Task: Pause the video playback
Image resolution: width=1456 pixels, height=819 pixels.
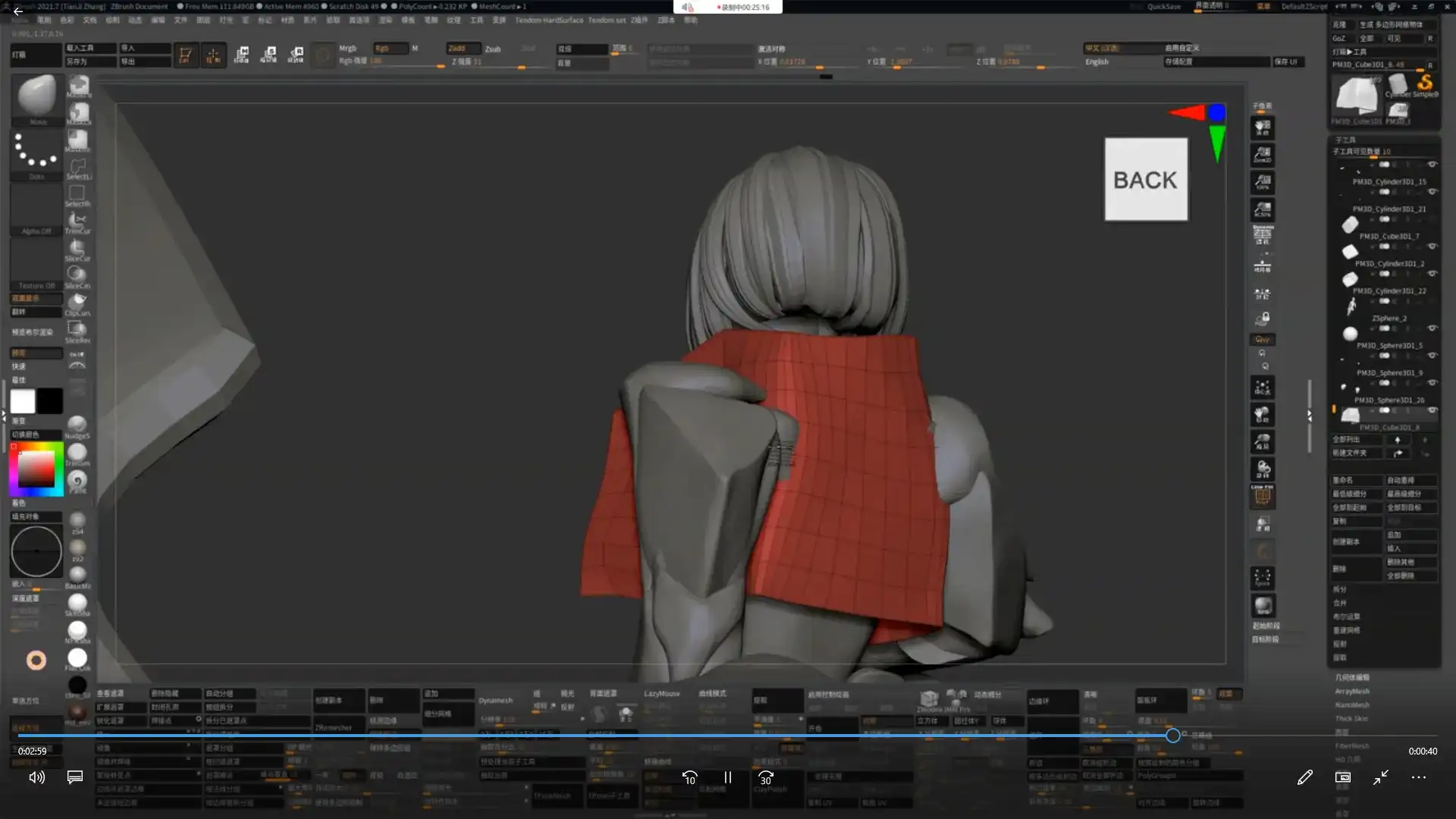Action: pos(727,777)
